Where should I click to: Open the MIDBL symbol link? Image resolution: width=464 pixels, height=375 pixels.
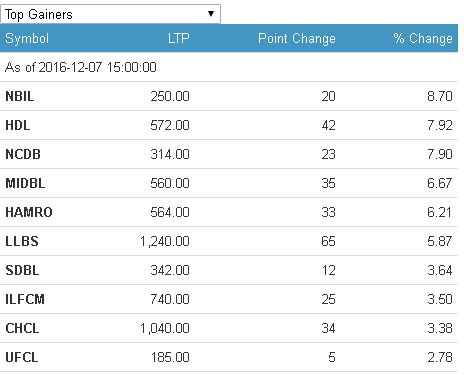click(25, 183)
